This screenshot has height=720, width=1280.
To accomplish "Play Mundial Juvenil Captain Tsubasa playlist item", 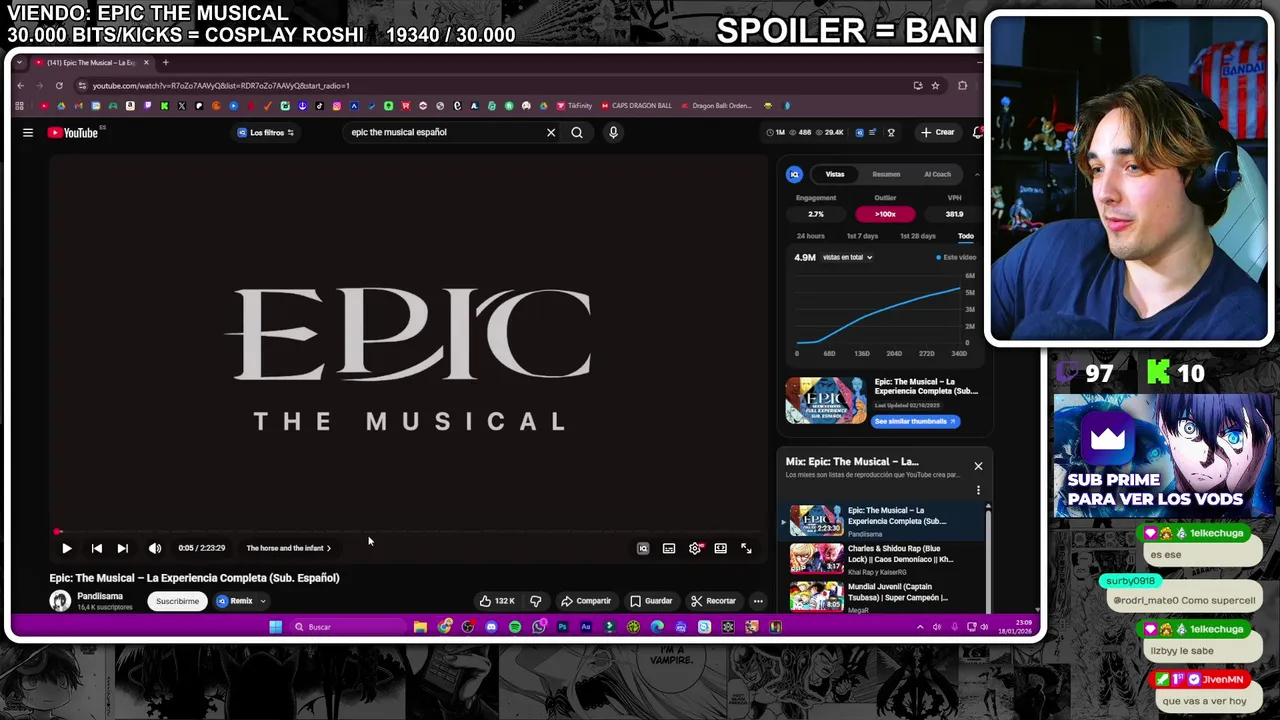I will pos(880,597).
